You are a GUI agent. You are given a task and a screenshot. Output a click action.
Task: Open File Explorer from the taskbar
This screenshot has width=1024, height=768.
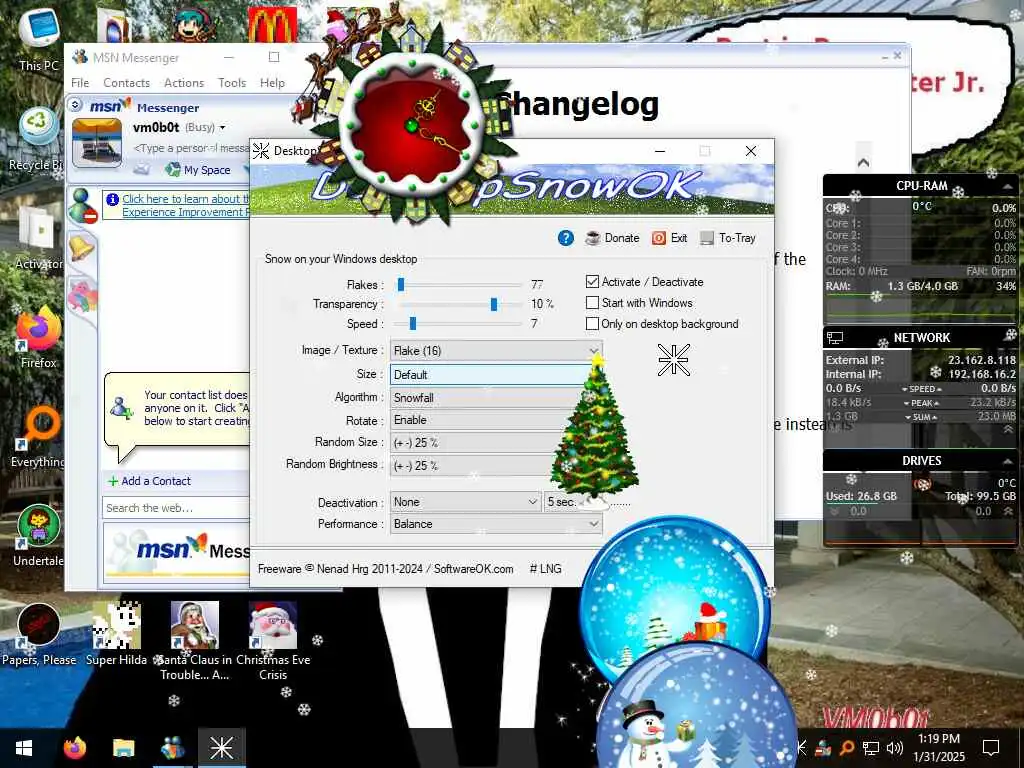pyautogui.click(x=123, y=748)
